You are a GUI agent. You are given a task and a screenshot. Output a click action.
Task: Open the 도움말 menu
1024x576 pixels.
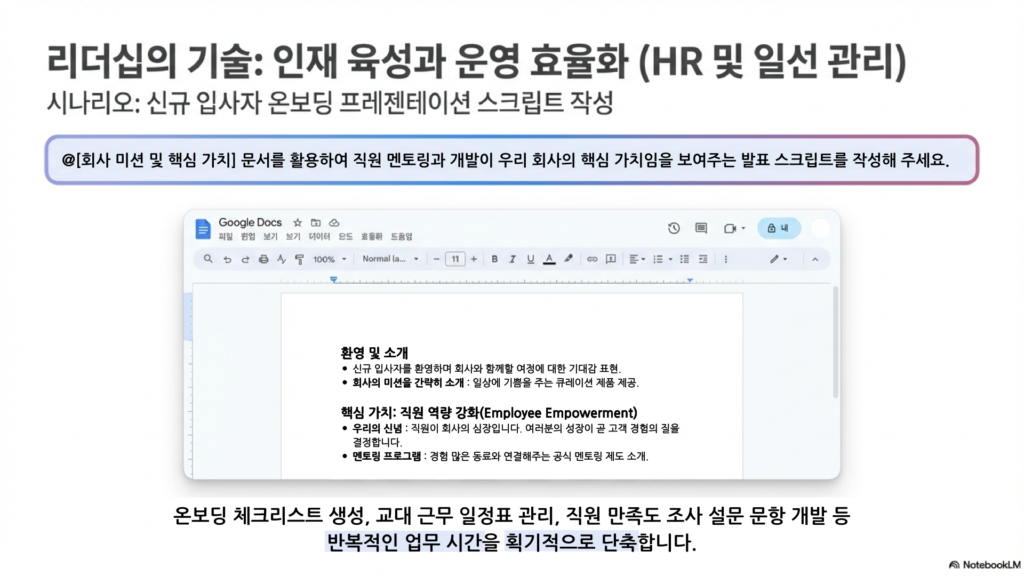401,237
